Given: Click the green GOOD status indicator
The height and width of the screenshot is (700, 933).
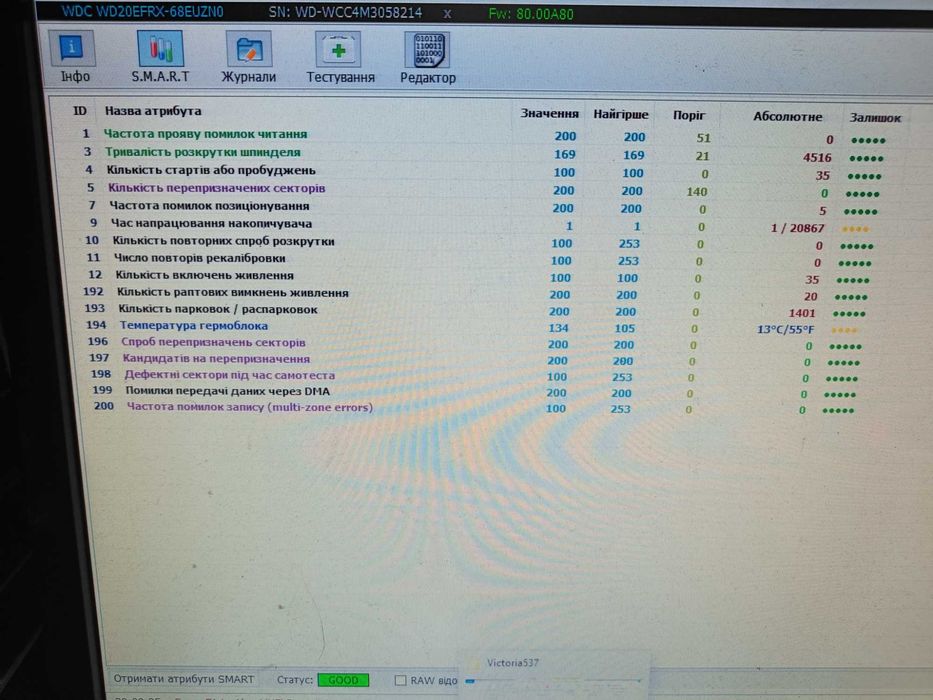Looking at the screenshot, I should tap(343, 680).
